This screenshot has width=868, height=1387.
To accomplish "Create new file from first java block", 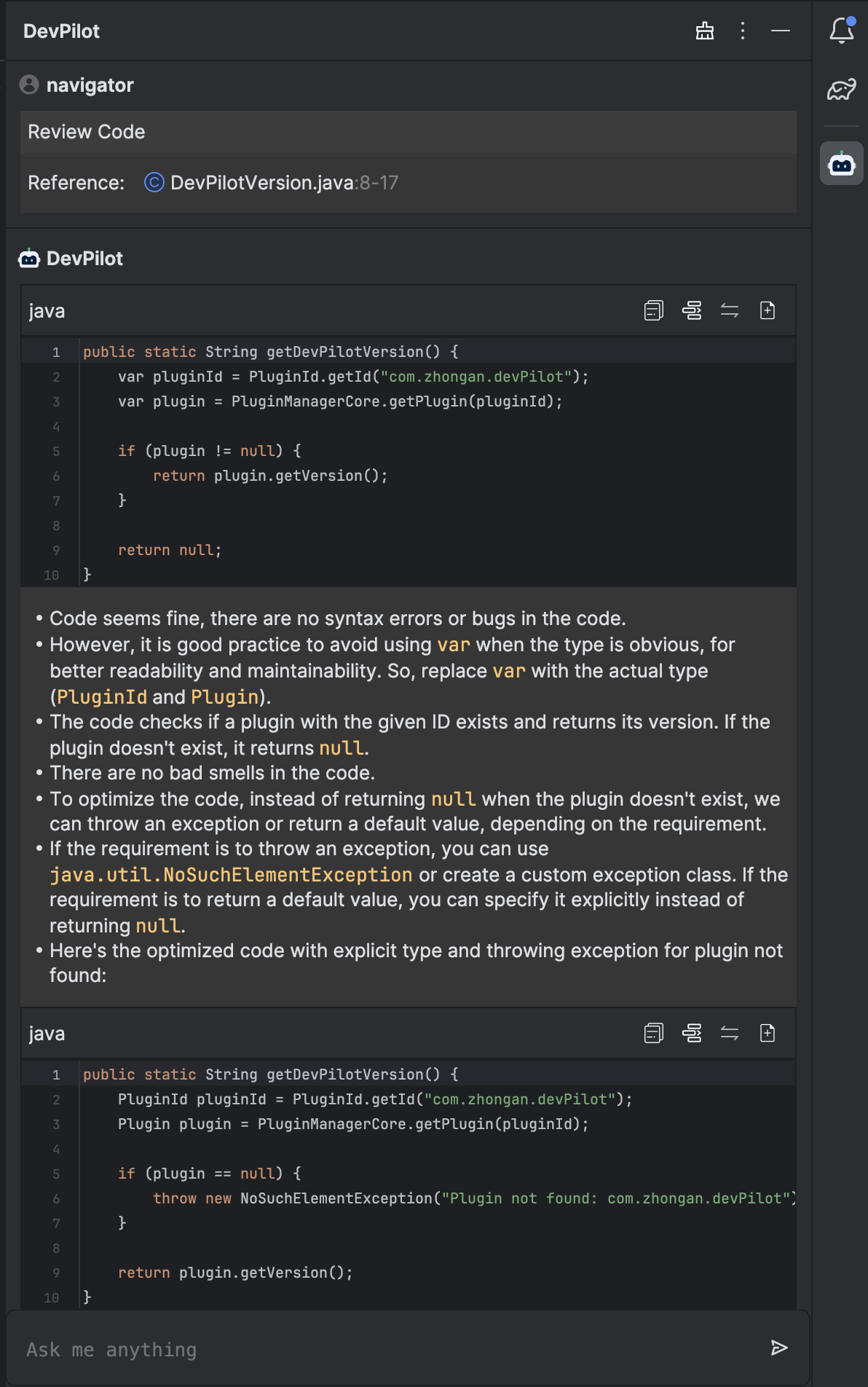I will [768, 311].
